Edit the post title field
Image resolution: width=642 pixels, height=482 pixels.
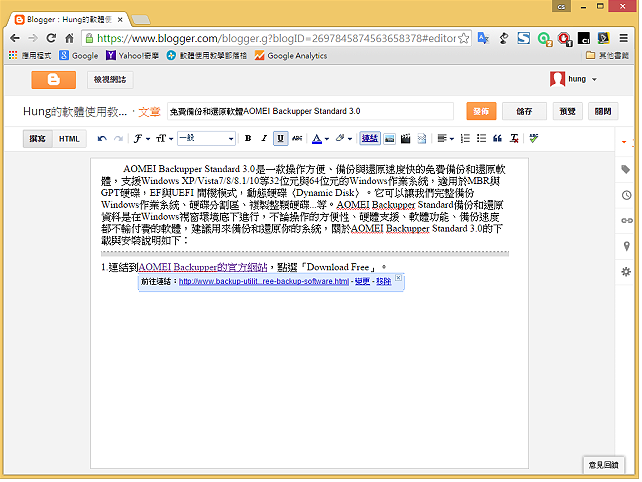point(310,111)
